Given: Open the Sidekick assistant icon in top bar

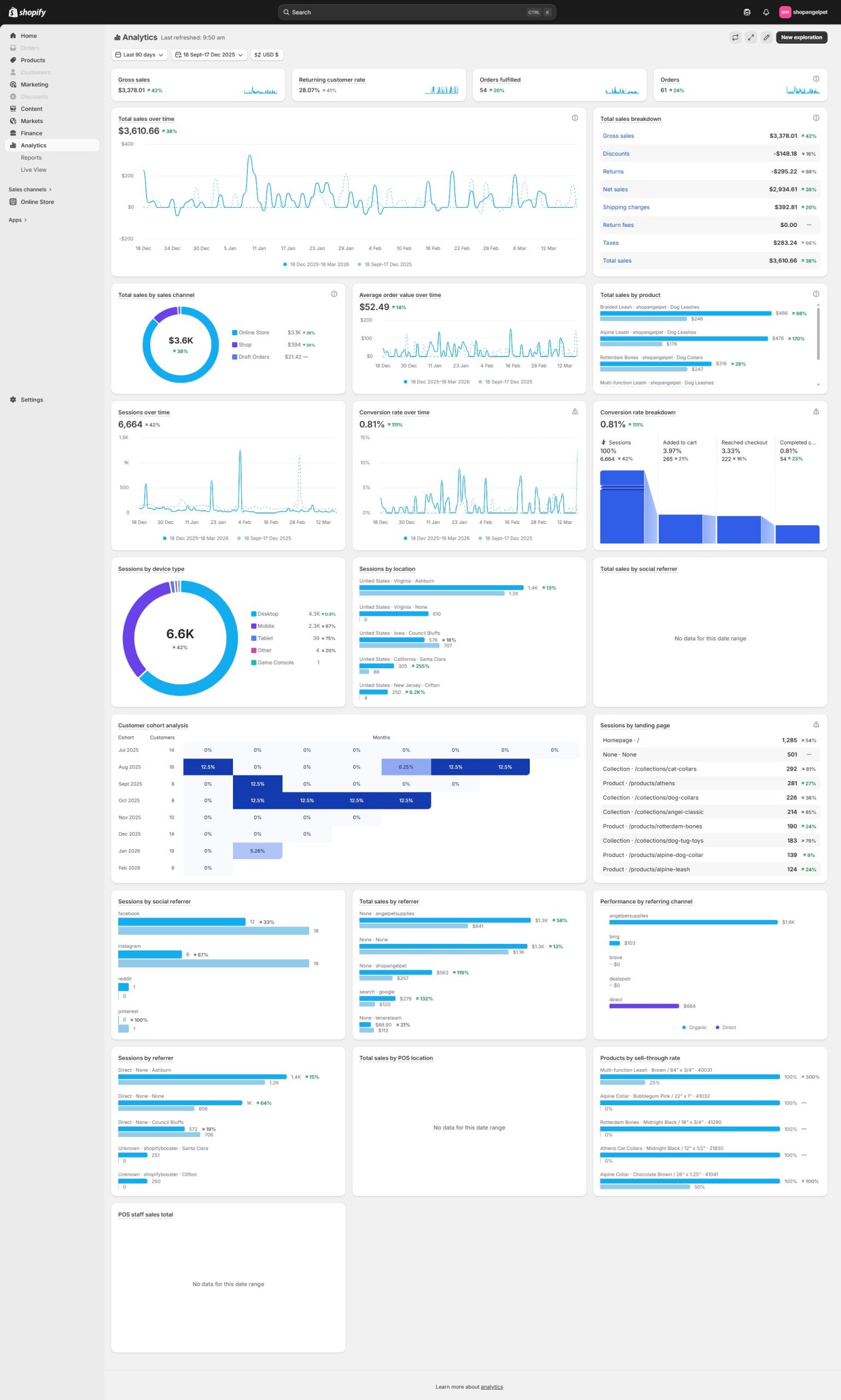Looking at the screenshot, I should tap(746, 13).
